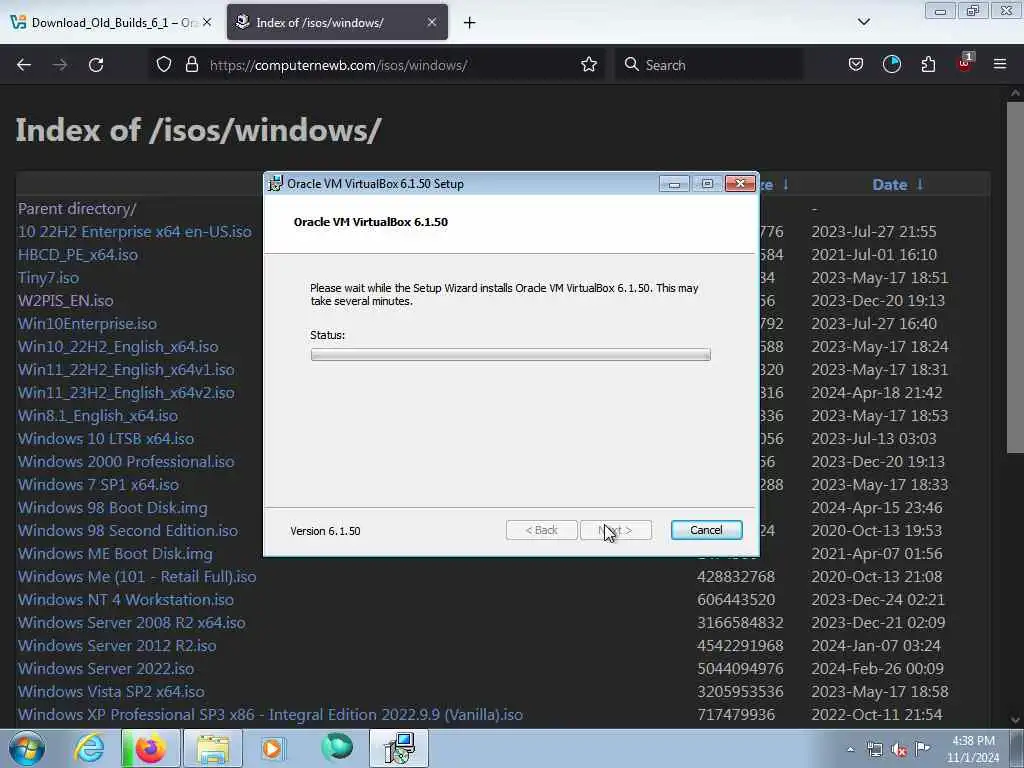Reload the current page
Image resolution: width=1024 pixels, height=768 pixels.
coord(96,65)
